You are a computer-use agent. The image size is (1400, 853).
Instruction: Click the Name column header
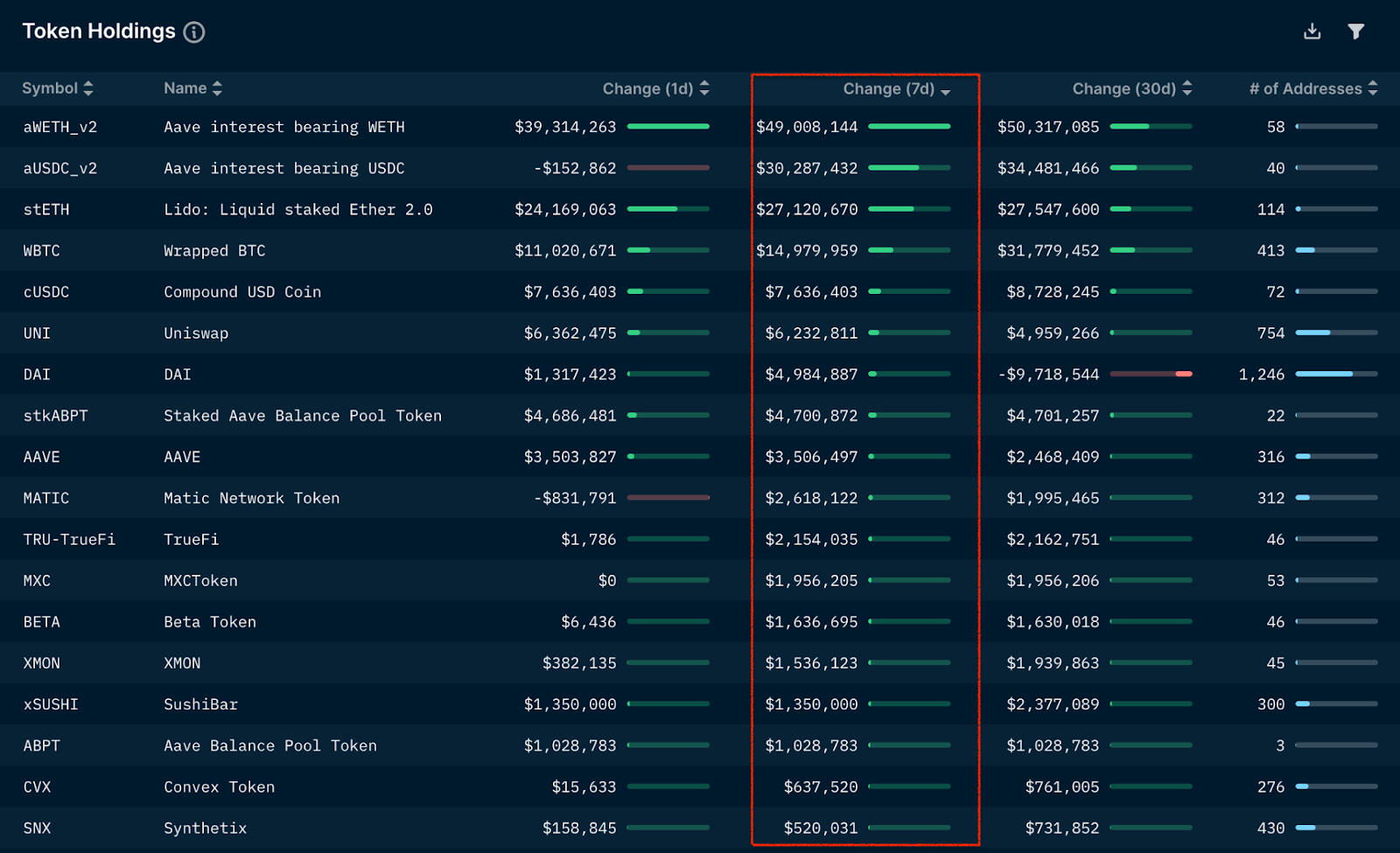click(x=185, y=88)
